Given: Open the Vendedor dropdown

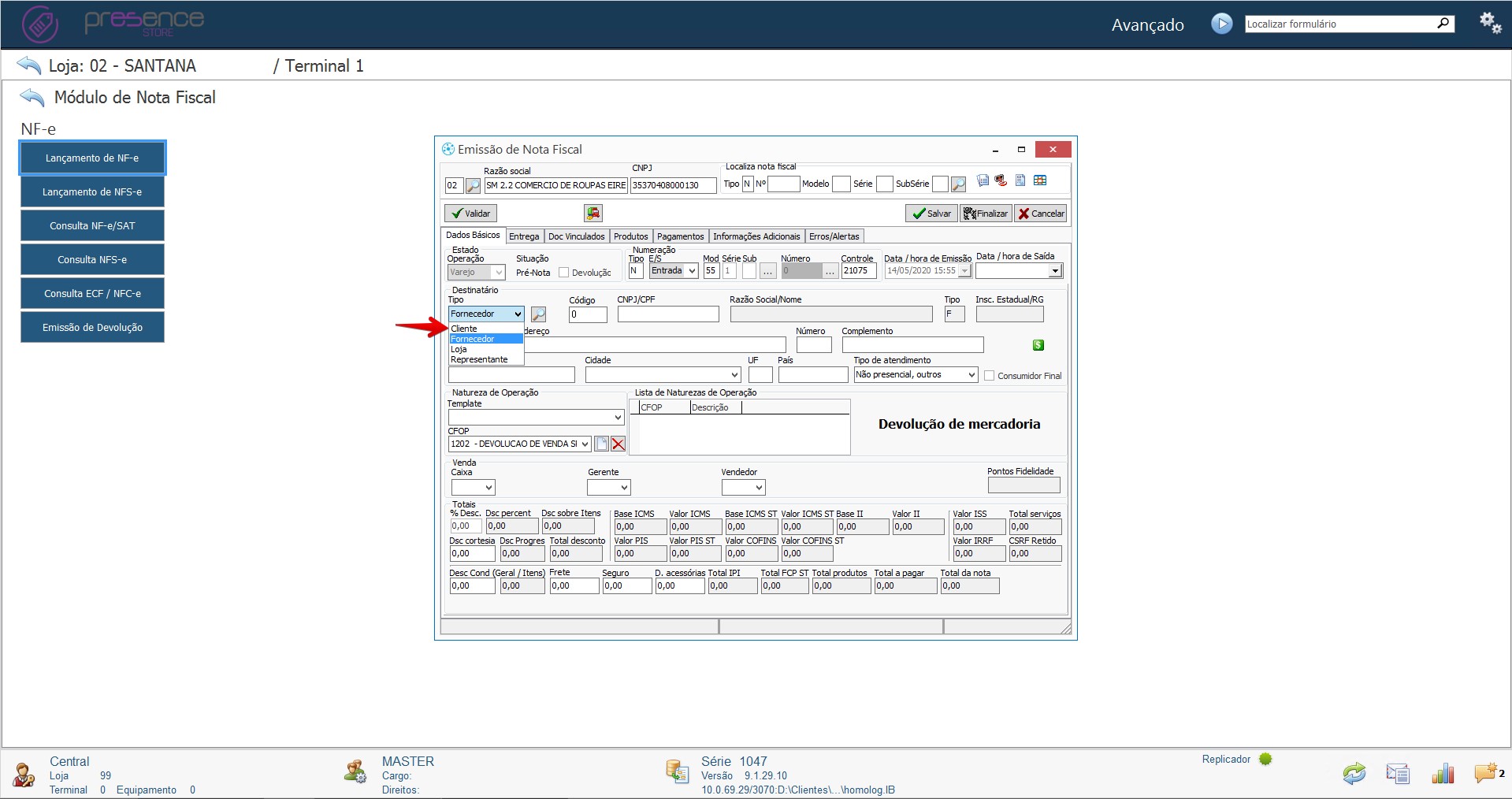Looking at the screenshot, I should tap(759, 488).
